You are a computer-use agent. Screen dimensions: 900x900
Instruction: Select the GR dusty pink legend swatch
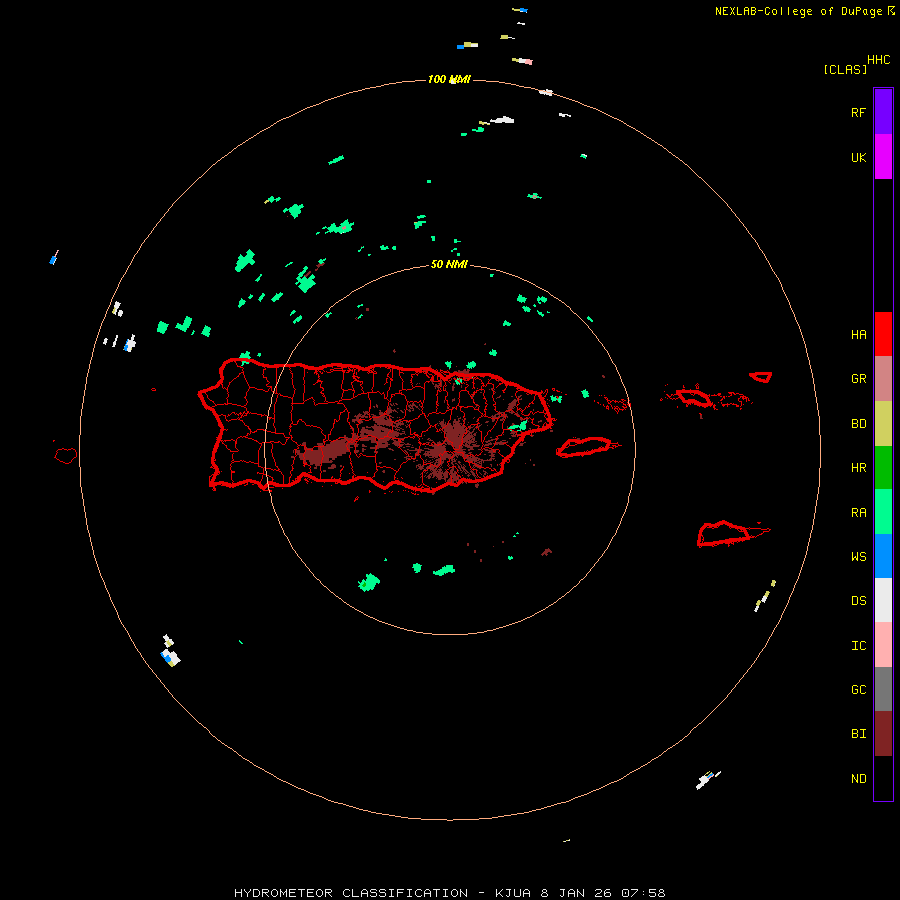tap(883, 379)
